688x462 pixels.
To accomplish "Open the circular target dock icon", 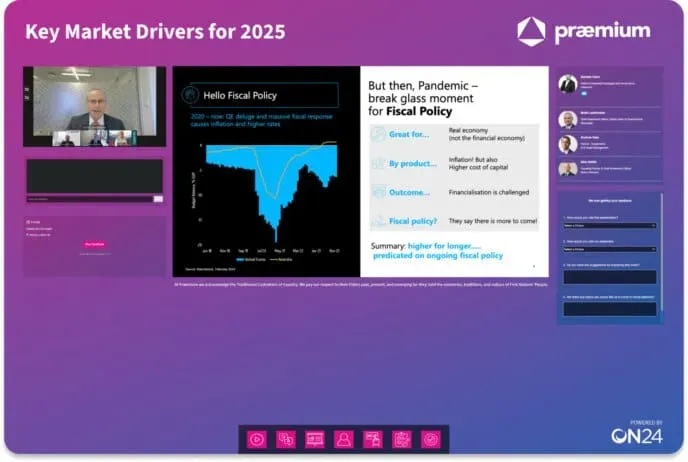I will [430, 439].
